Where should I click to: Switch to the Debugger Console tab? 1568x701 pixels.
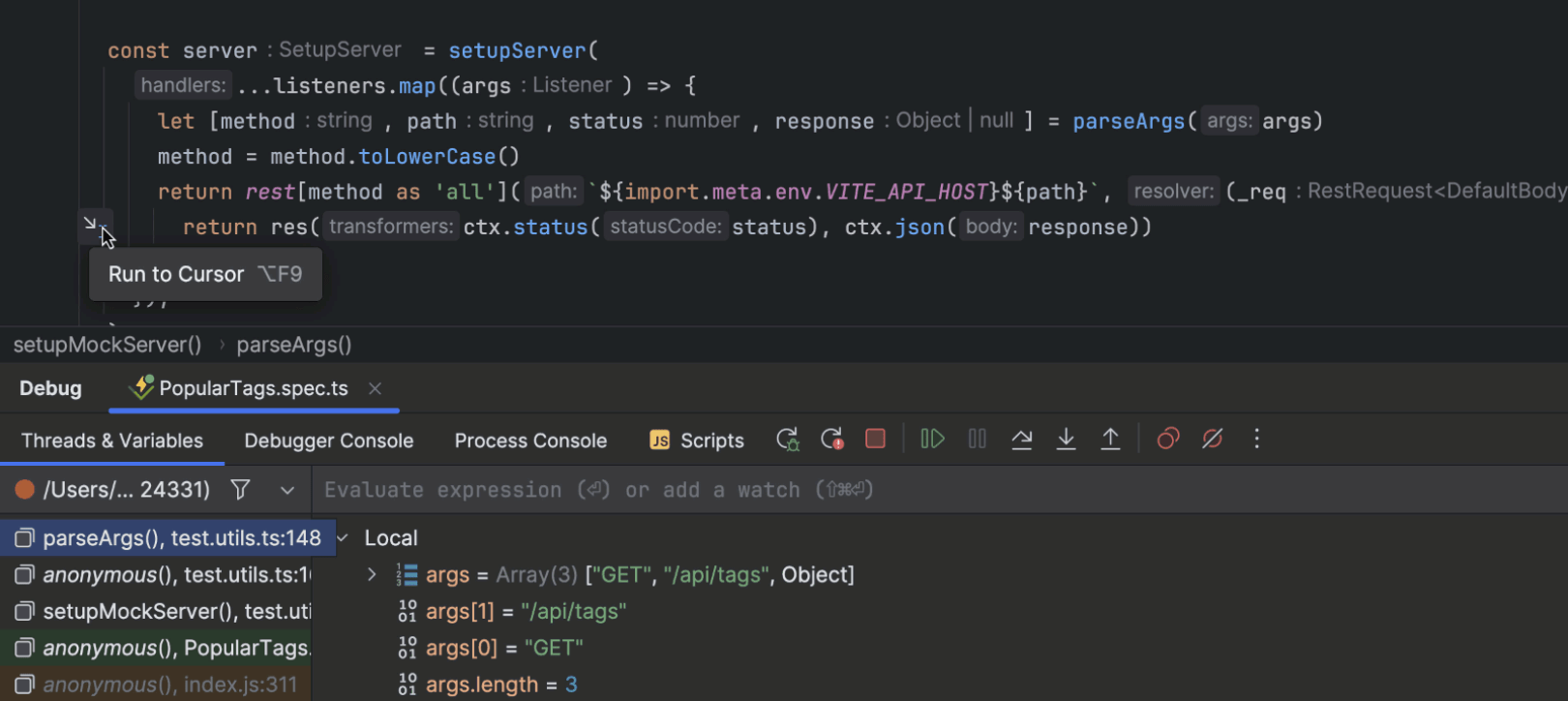pos(328,441)
